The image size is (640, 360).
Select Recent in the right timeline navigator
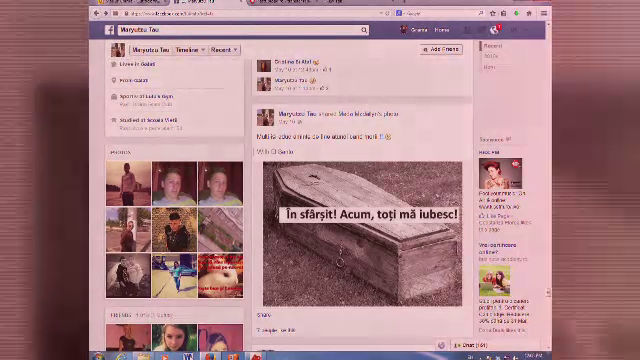pyautogui.click(x=493, y=46)
